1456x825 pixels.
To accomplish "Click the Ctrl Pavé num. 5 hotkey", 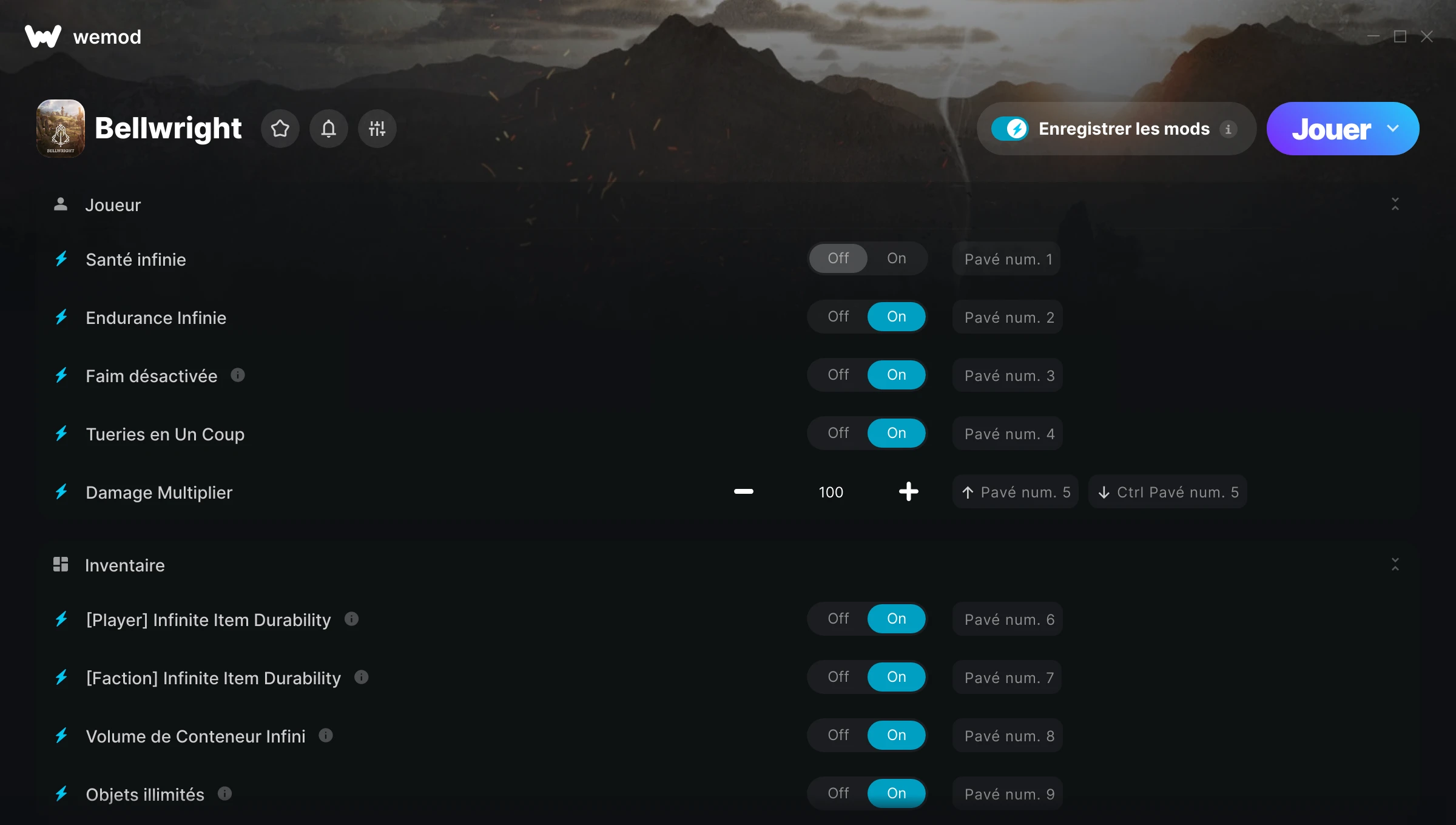I will pyautogui.click(x=1167, y=492).
